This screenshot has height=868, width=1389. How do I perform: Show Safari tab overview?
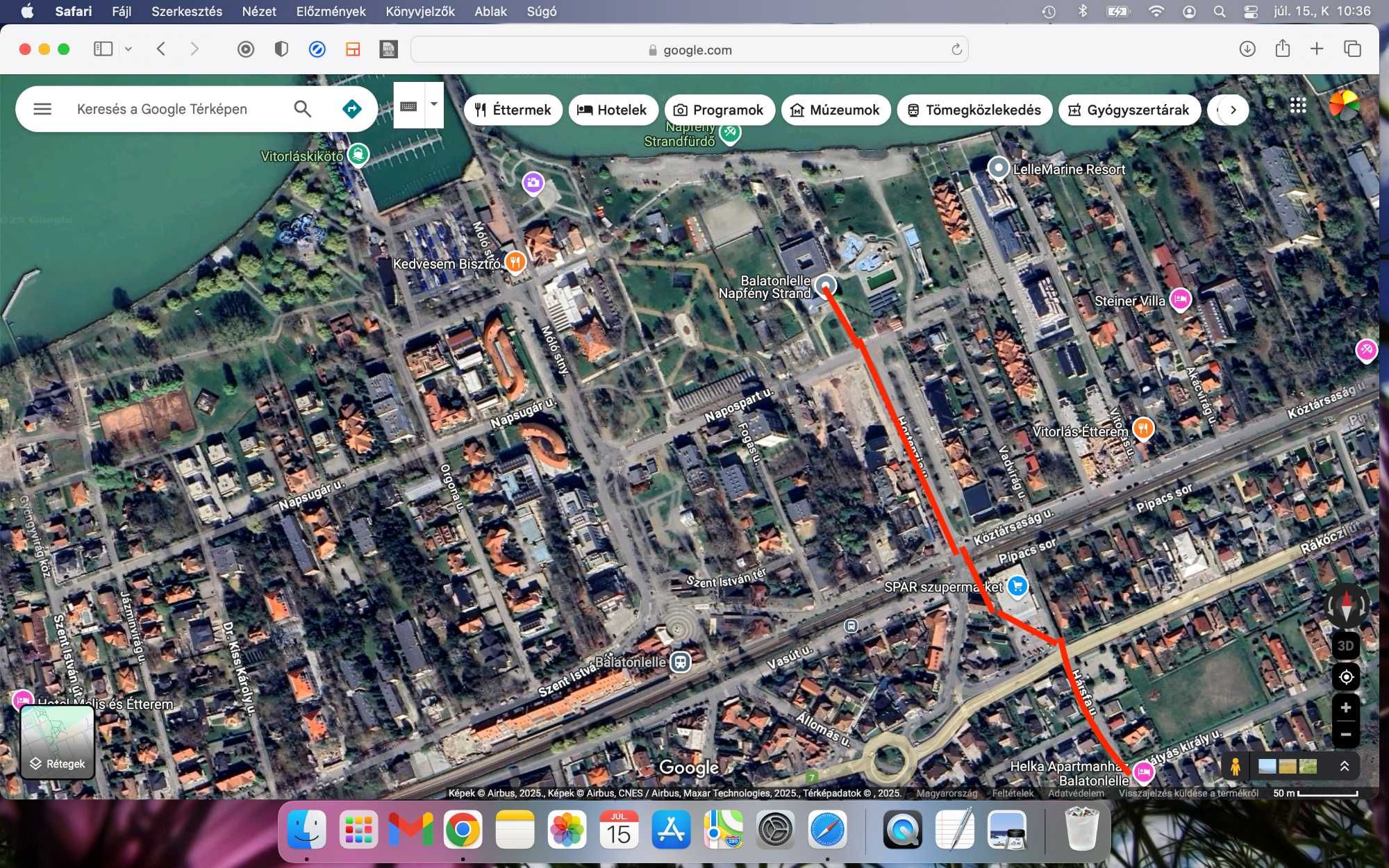pos(1352,49)
